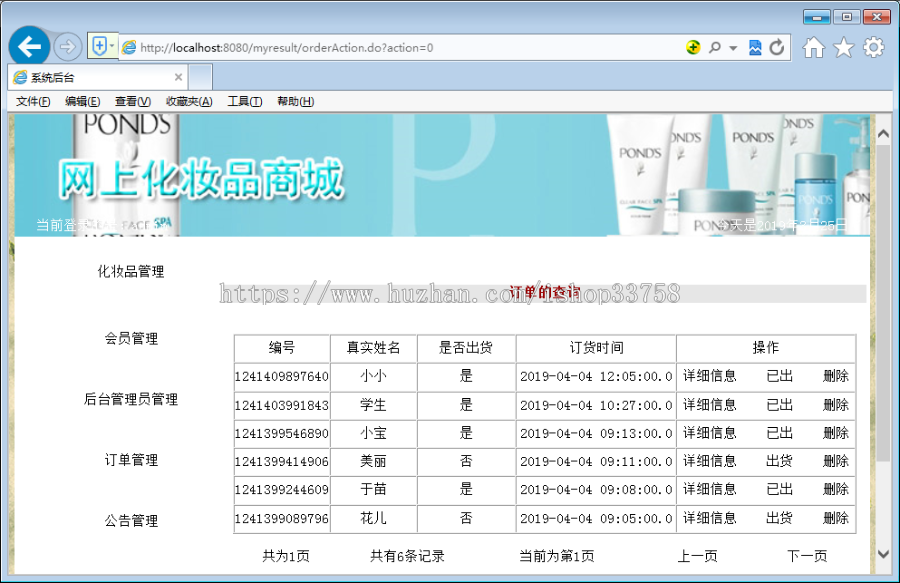Refresh the orderAction page
This screenshot has height=583, width=900.
tap(779, 46)
